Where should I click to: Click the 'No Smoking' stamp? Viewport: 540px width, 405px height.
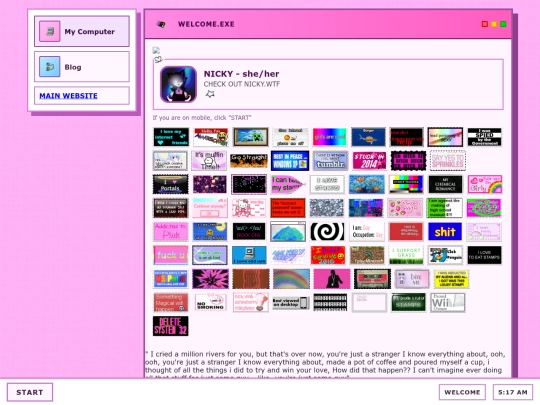pos(210,302)
